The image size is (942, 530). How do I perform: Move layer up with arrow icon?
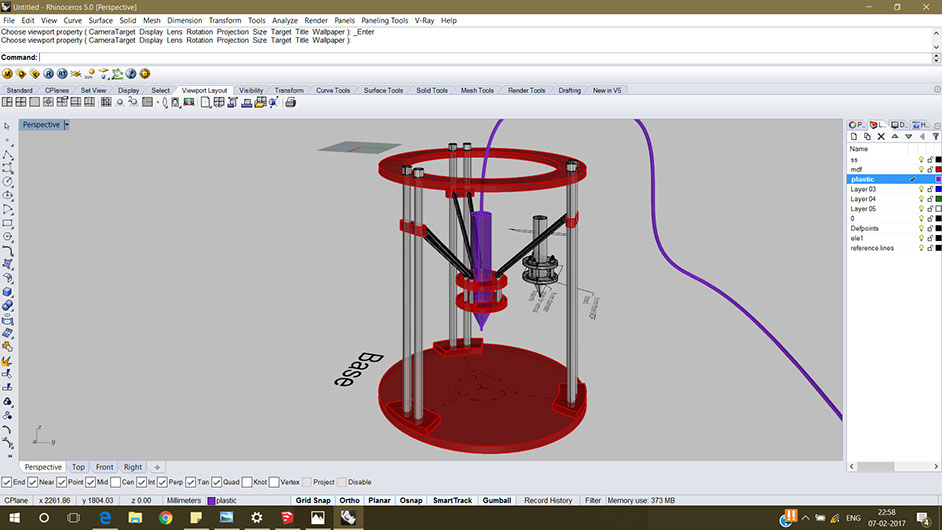click(x=895, y=137)
